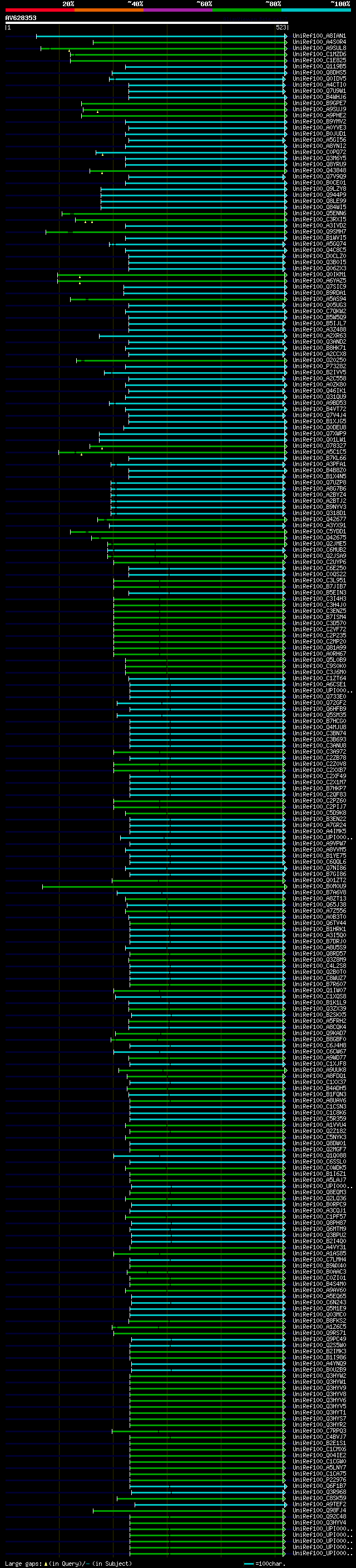Select the UniRef100_P22976 hit label
This screenshot has width=356, height=1568.
pos(319,1480)
